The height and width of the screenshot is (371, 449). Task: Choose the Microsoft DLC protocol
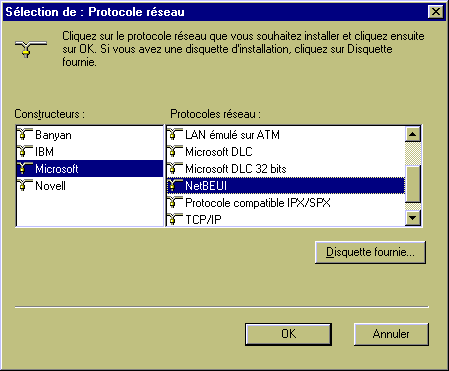coord(286,152)
